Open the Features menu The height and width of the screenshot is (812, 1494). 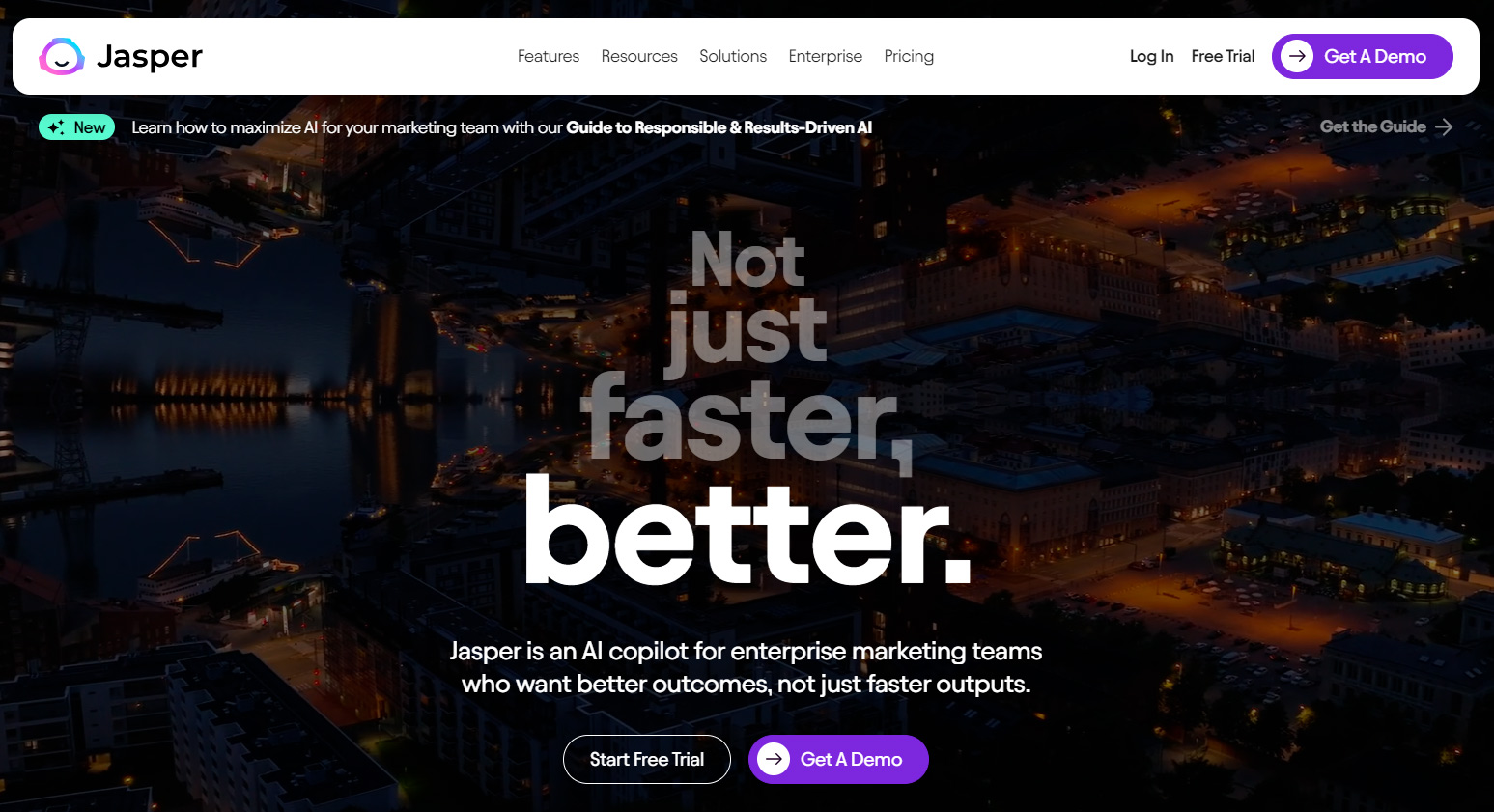(549, 56)
